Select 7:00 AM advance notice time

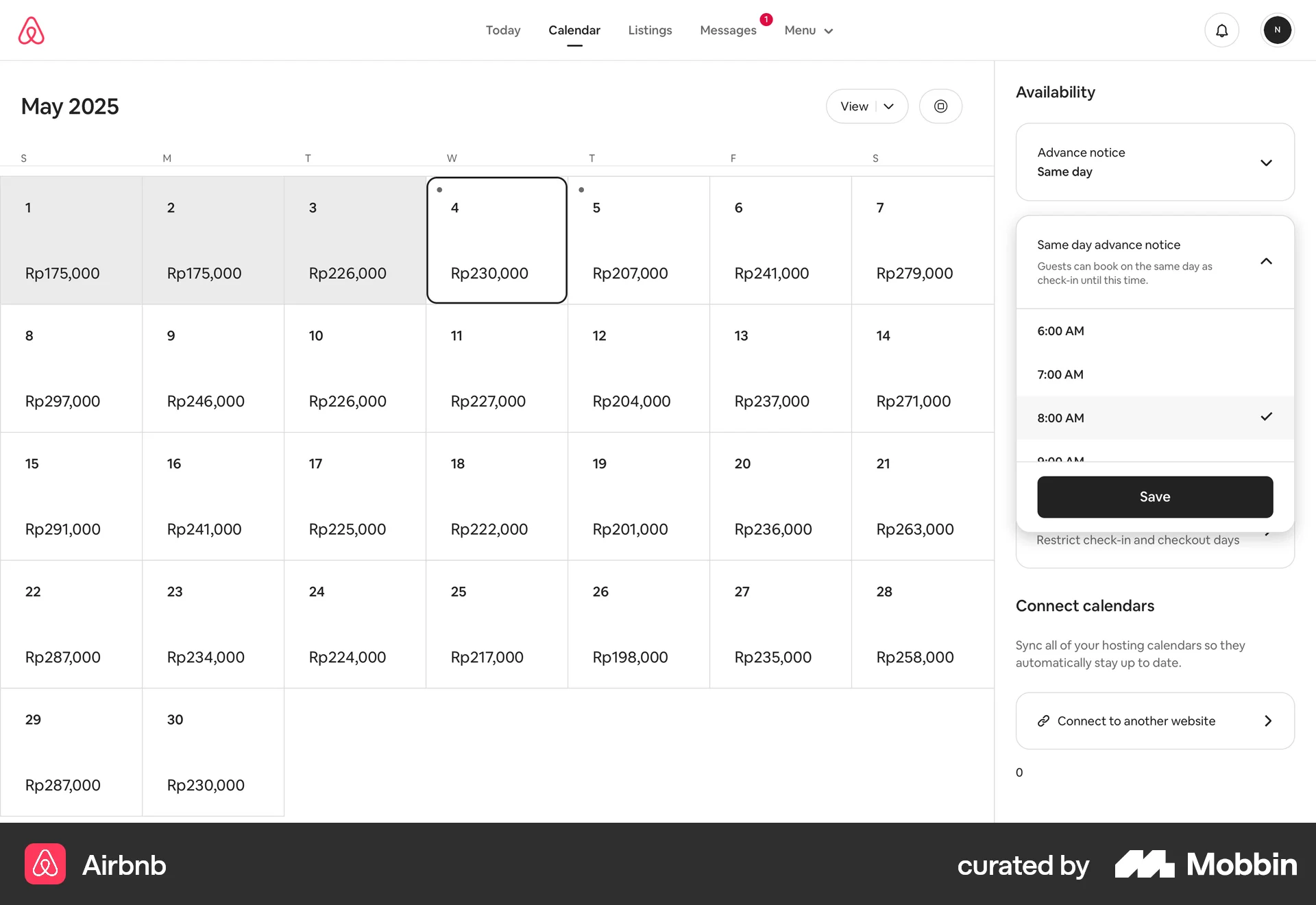coord(1060,374)
